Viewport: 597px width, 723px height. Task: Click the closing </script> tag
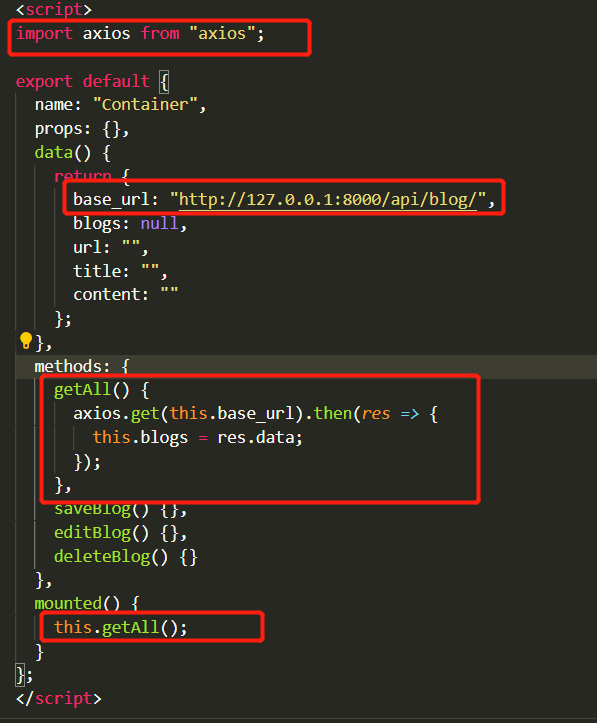59,699
